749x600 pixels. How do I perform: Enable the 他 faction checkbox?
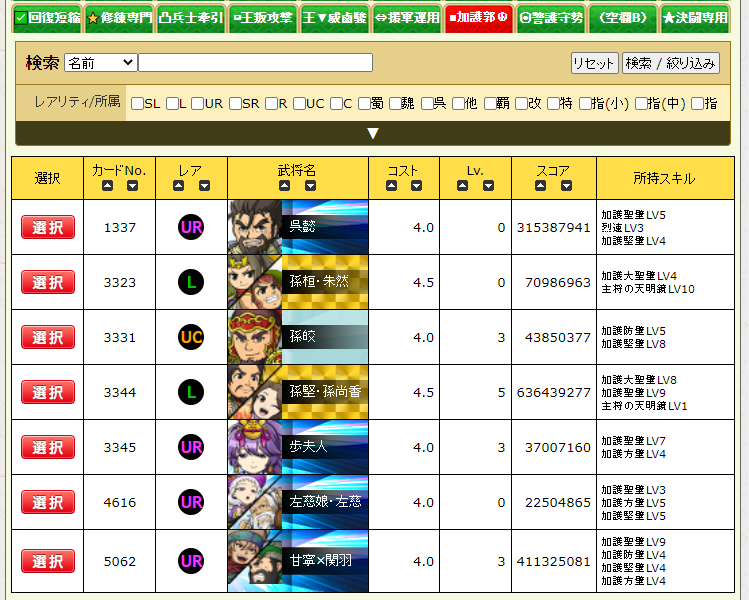pos(458,104)
